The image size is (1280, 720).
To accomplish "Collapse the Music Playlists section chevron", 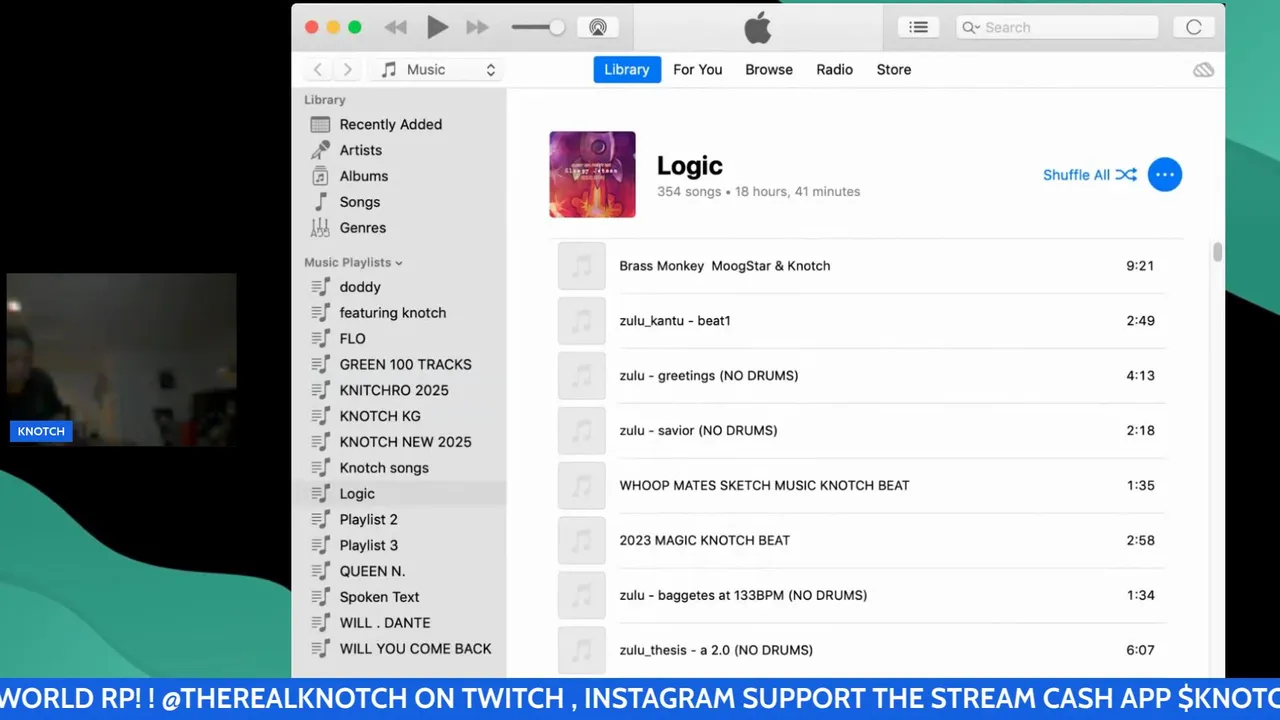I will pos(398,263).
